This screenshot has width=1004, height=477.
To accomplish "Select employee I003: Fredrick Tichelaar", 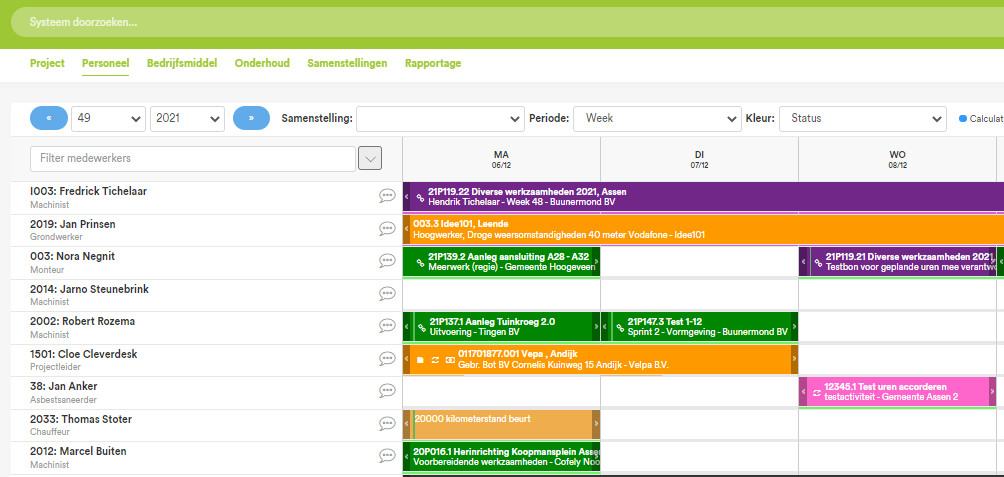I will pos(88,191).
